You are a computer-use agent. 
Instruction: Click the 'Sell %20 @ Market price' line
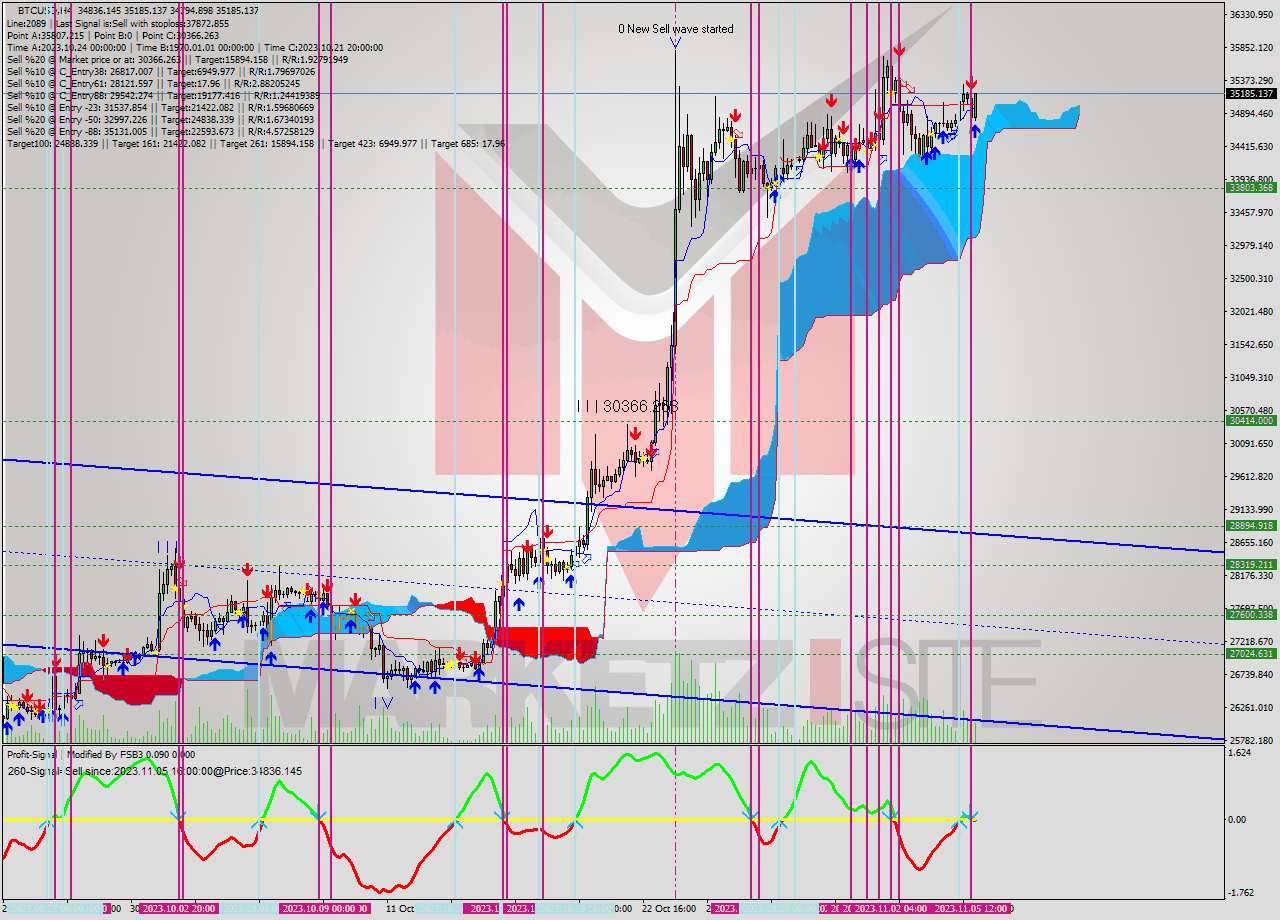(x=177, y=59)
